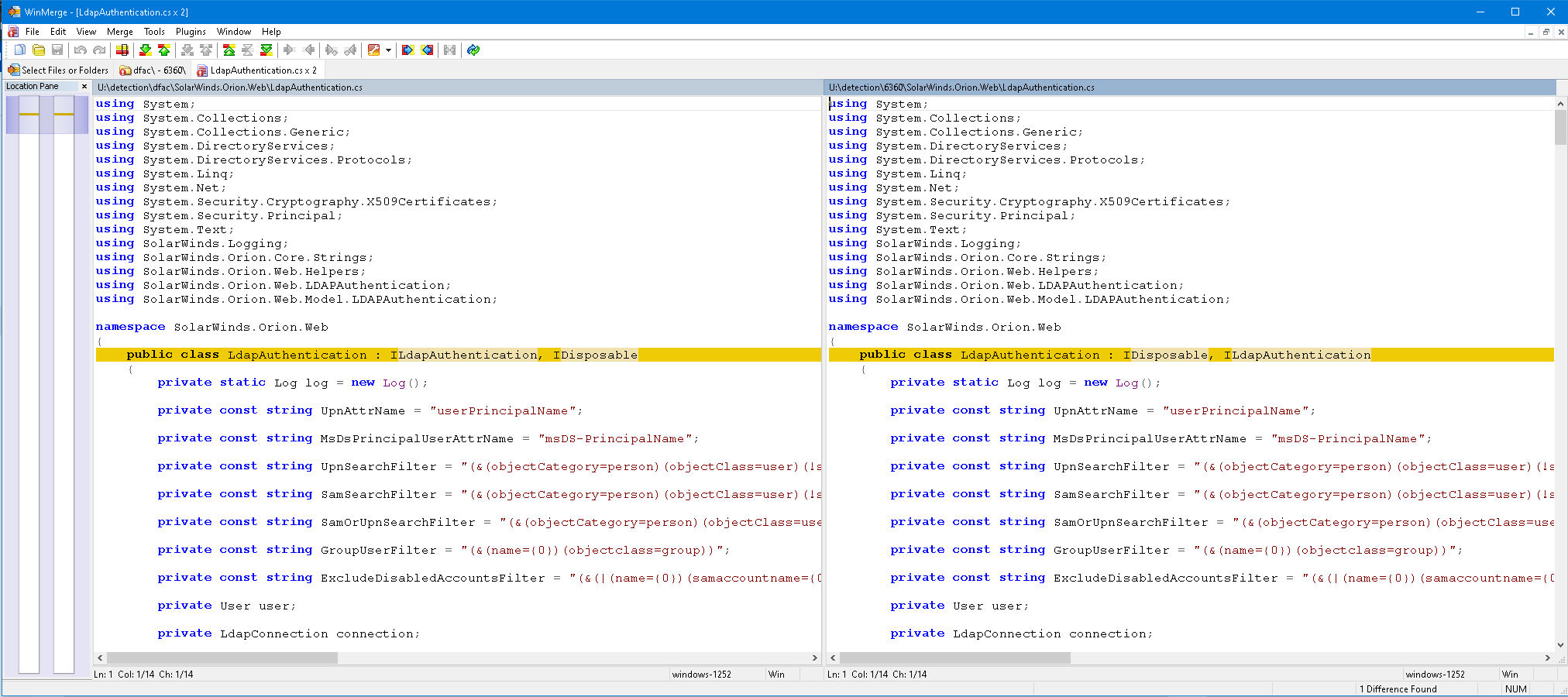This screenshot has width=1568, height=697.
Task: Open the Options dropdown arrow in toolbar
Action: coord(388,50)
